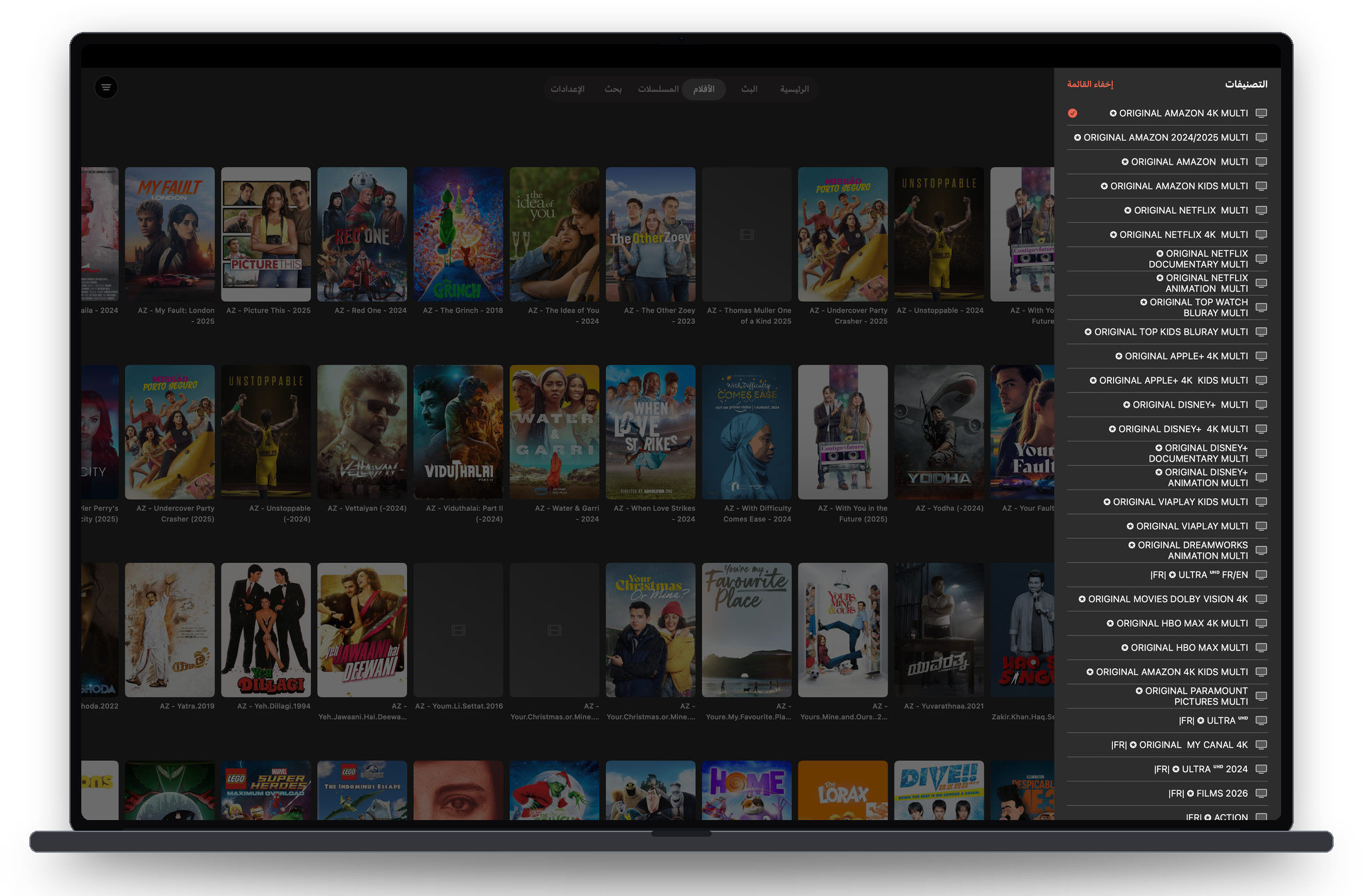Open the Yeh.Dillagi.1994 poster

click(x=266, y=630)
